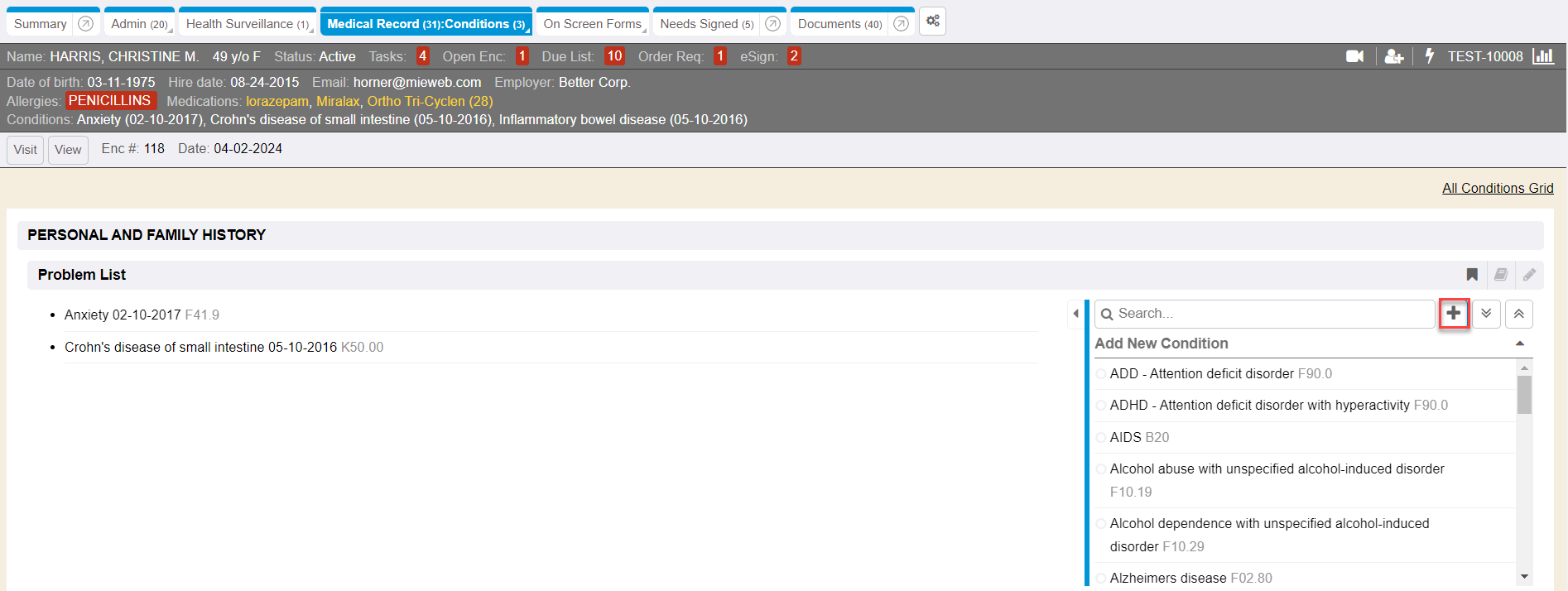Screen dimensions: 1568x591
Task: Click the double chevron up collapse-all button
Action: 1519,314
